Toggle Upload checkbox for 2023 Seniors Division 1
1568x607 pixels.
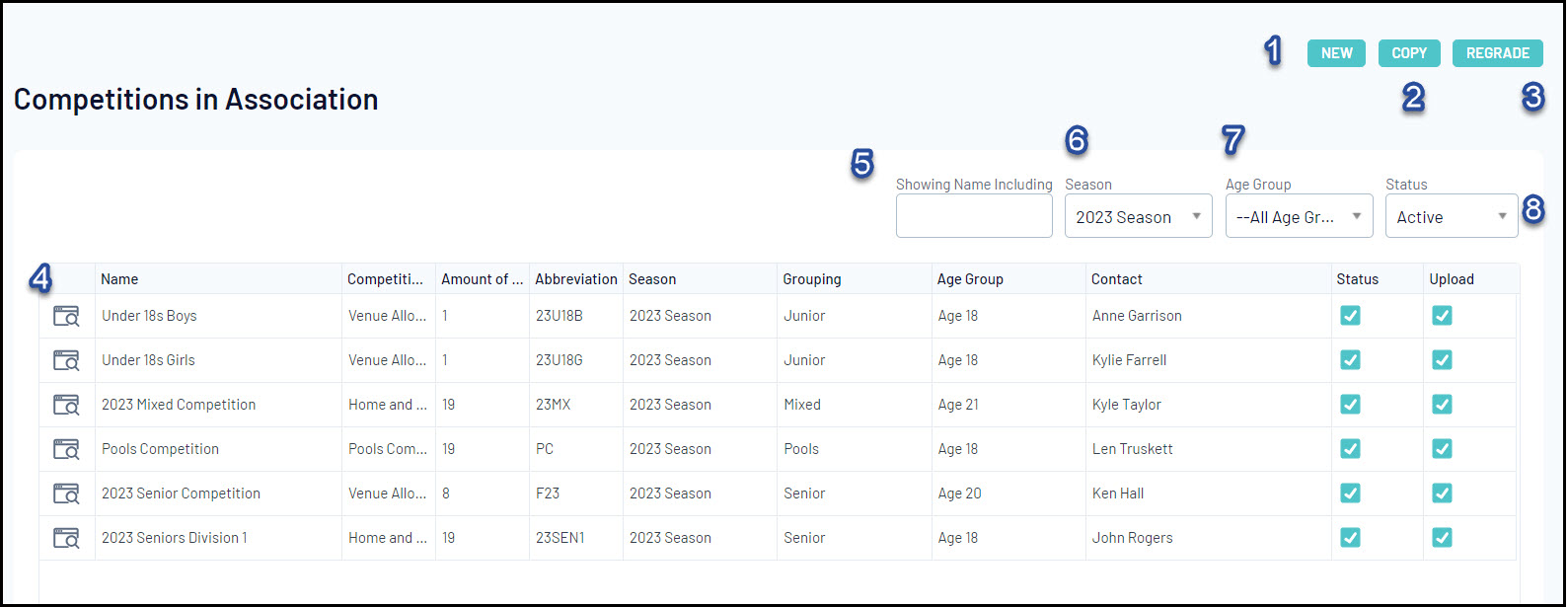1442,538
